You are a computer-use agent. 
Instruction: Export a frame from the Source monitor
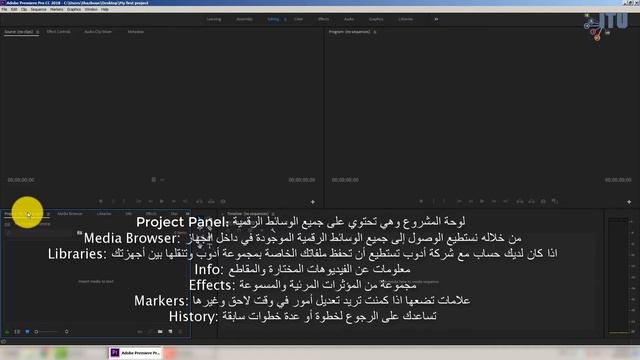(x=223, y=201)
